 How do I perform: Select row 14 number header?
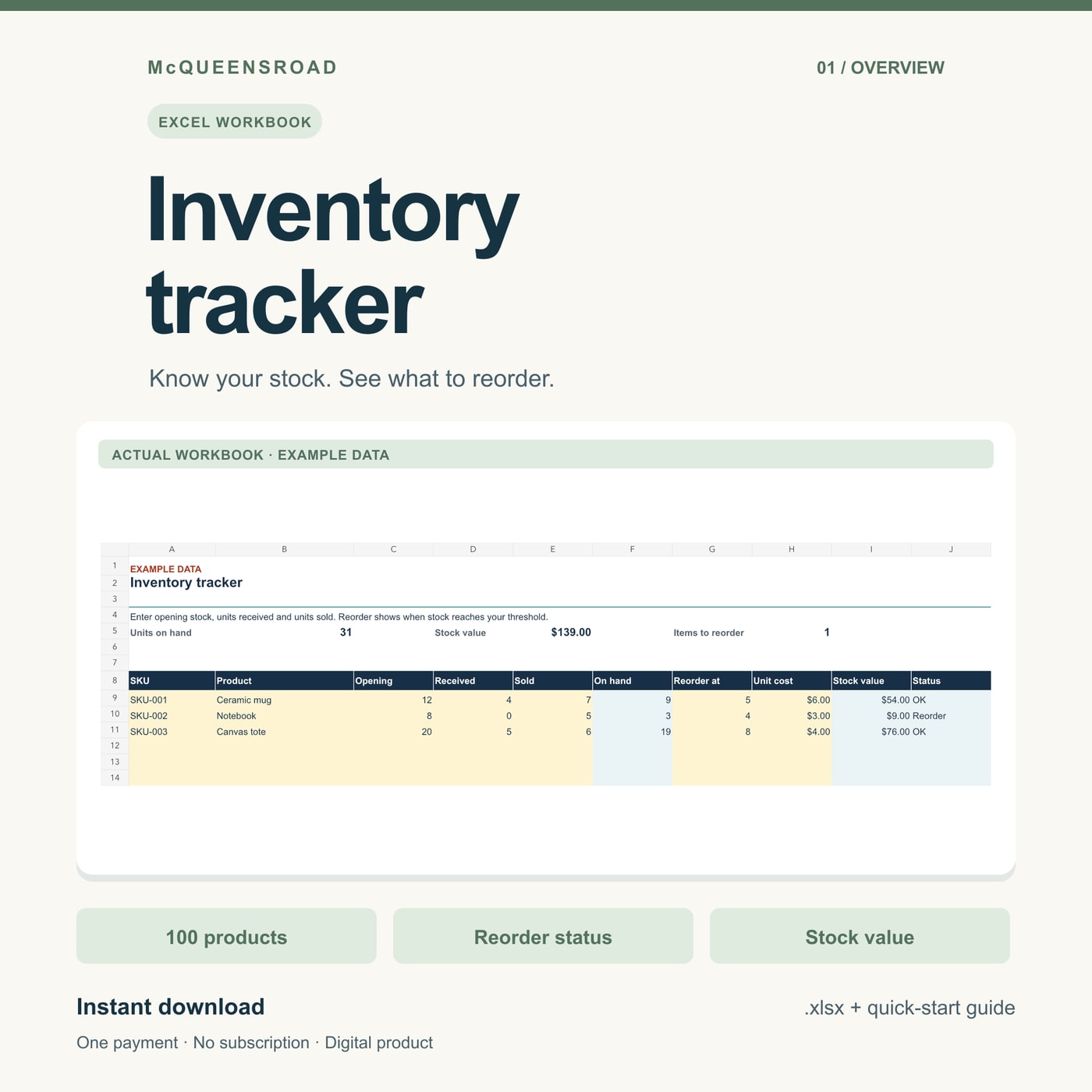coord(115,778)
